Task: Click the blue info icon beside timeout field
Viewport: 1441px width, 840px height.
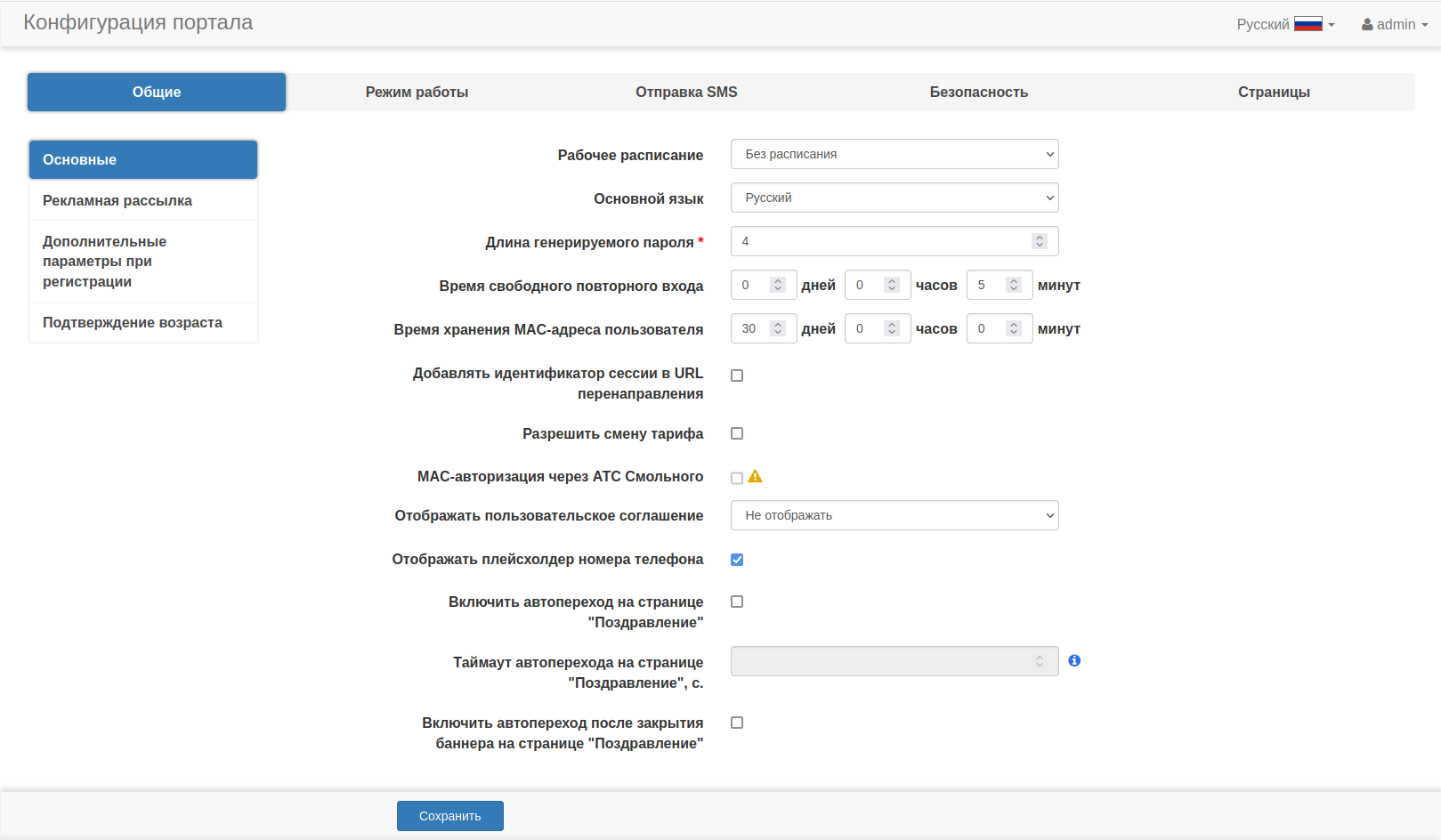Action: (1074, 660)
